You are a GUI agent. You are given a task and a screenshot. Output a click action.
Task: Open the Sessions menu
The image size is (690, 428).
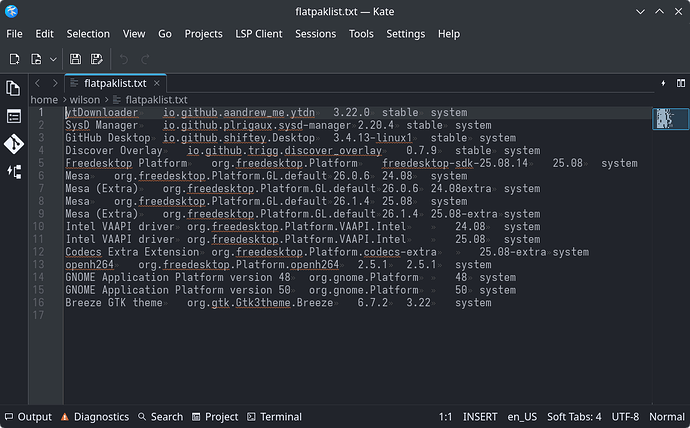point(316,34)
